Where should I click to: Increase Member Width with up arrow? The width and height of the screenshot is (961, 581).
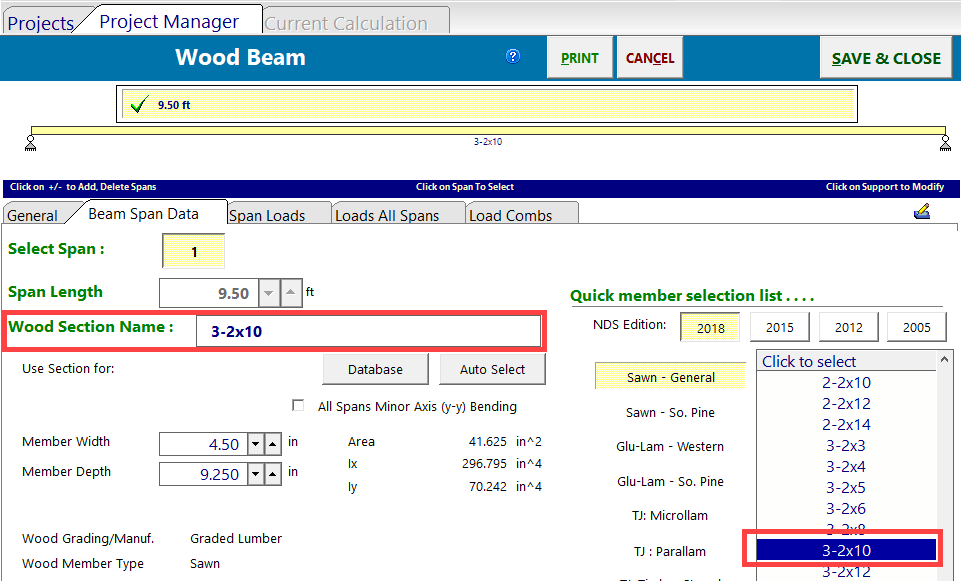[x=273, y=444]
